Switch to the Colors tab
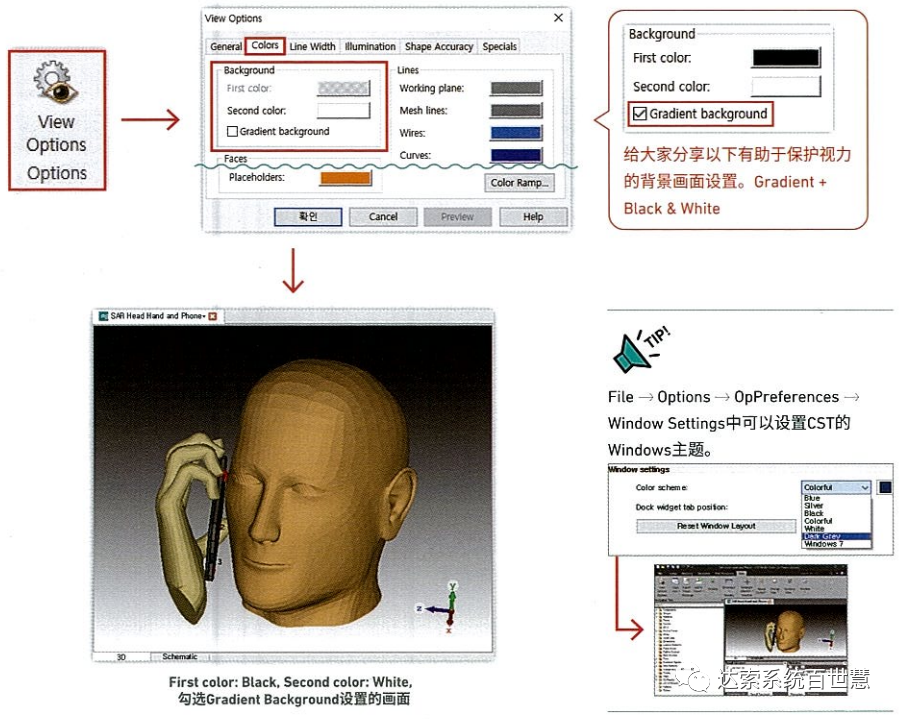The height and width of the screenshot is (719, 900). click(x=265, y=45)
